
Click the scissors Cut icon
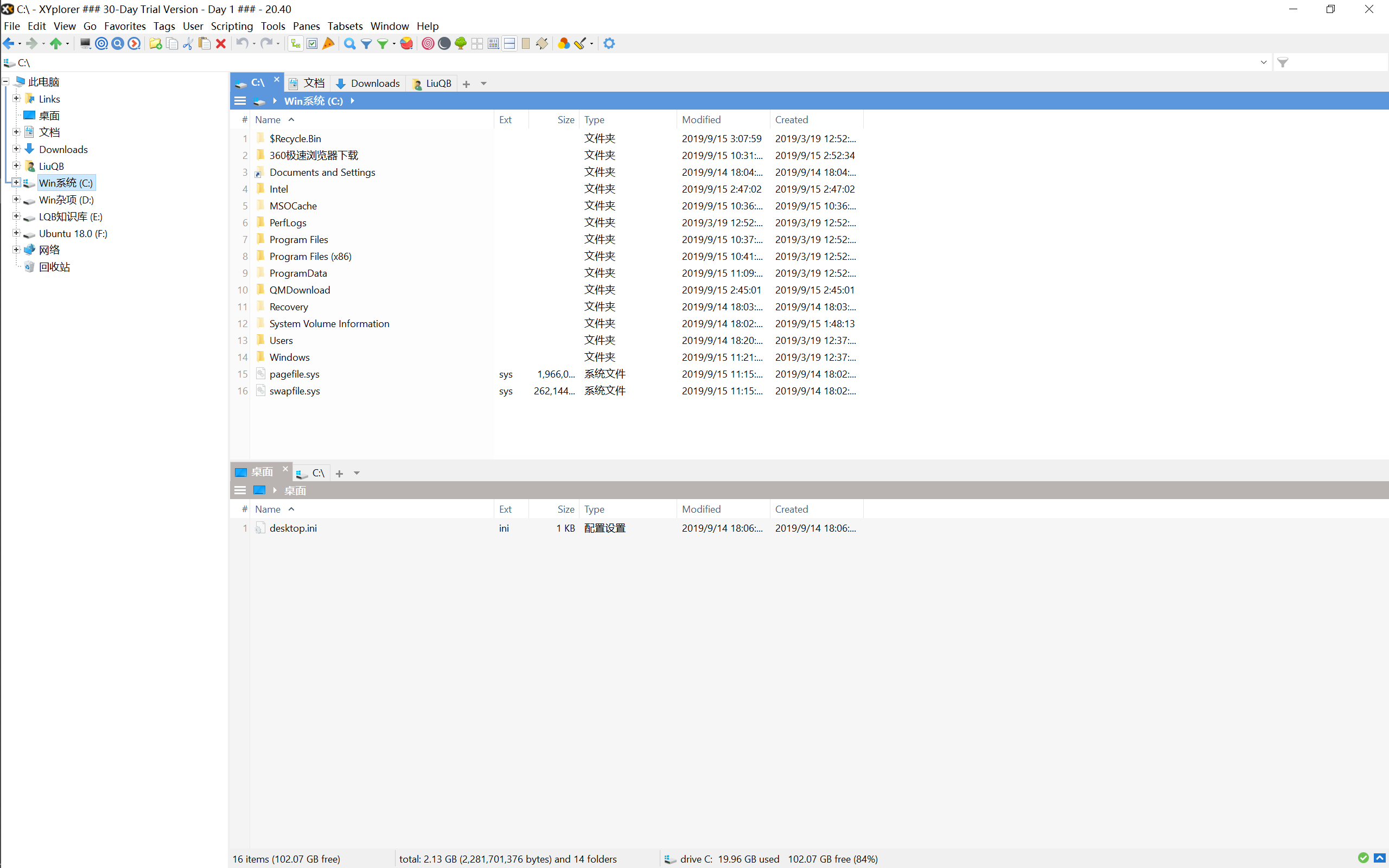[x=188, y=43]
